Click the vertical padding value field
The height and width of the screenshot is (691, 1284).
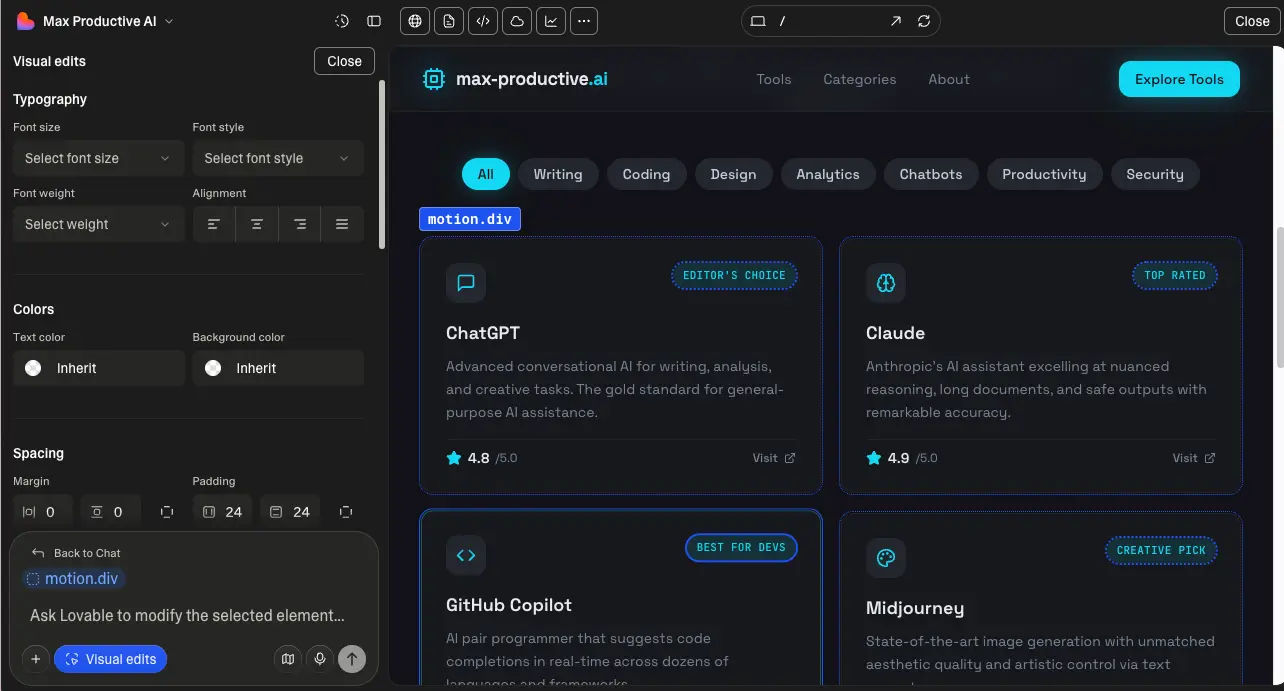coord(290,512)
